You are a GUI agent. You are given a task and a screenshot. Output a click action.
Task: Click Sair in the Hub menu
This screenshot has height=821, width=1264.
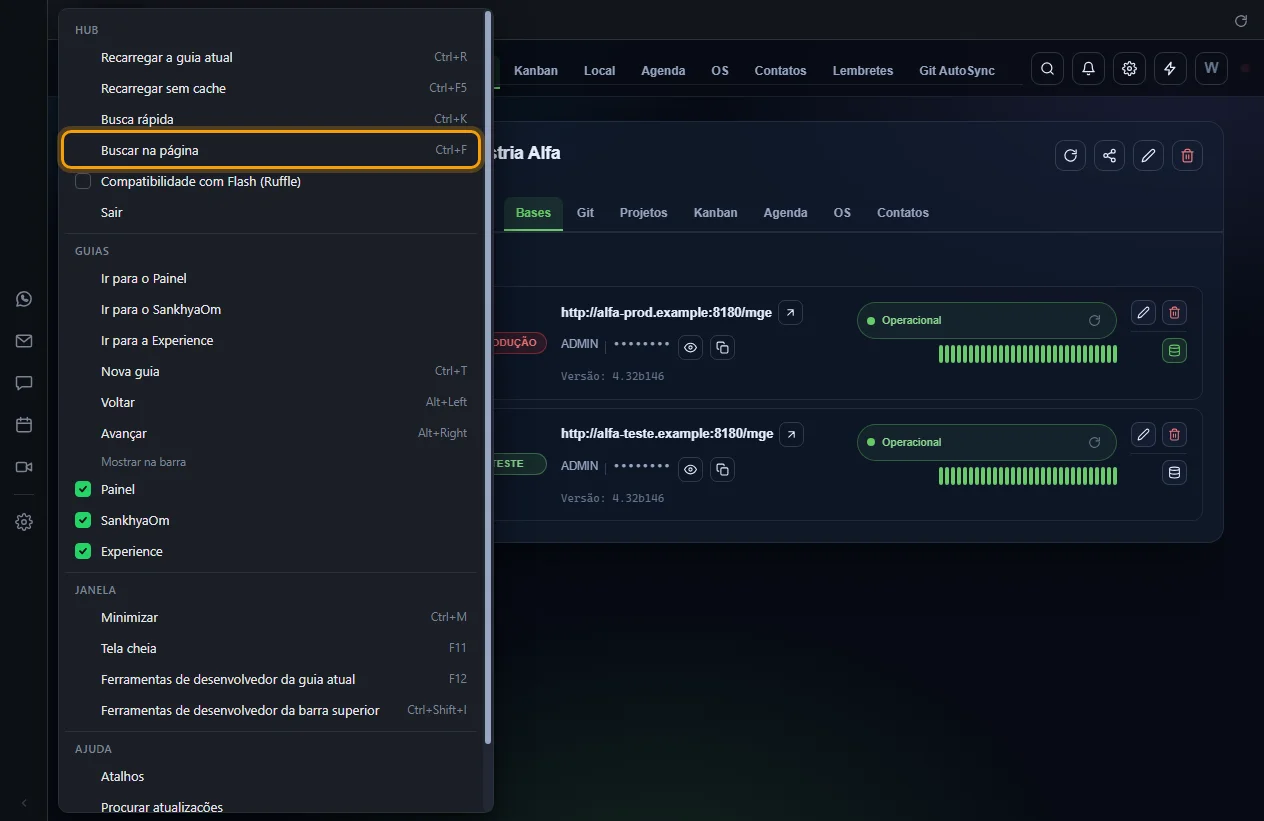click(271, 212)
